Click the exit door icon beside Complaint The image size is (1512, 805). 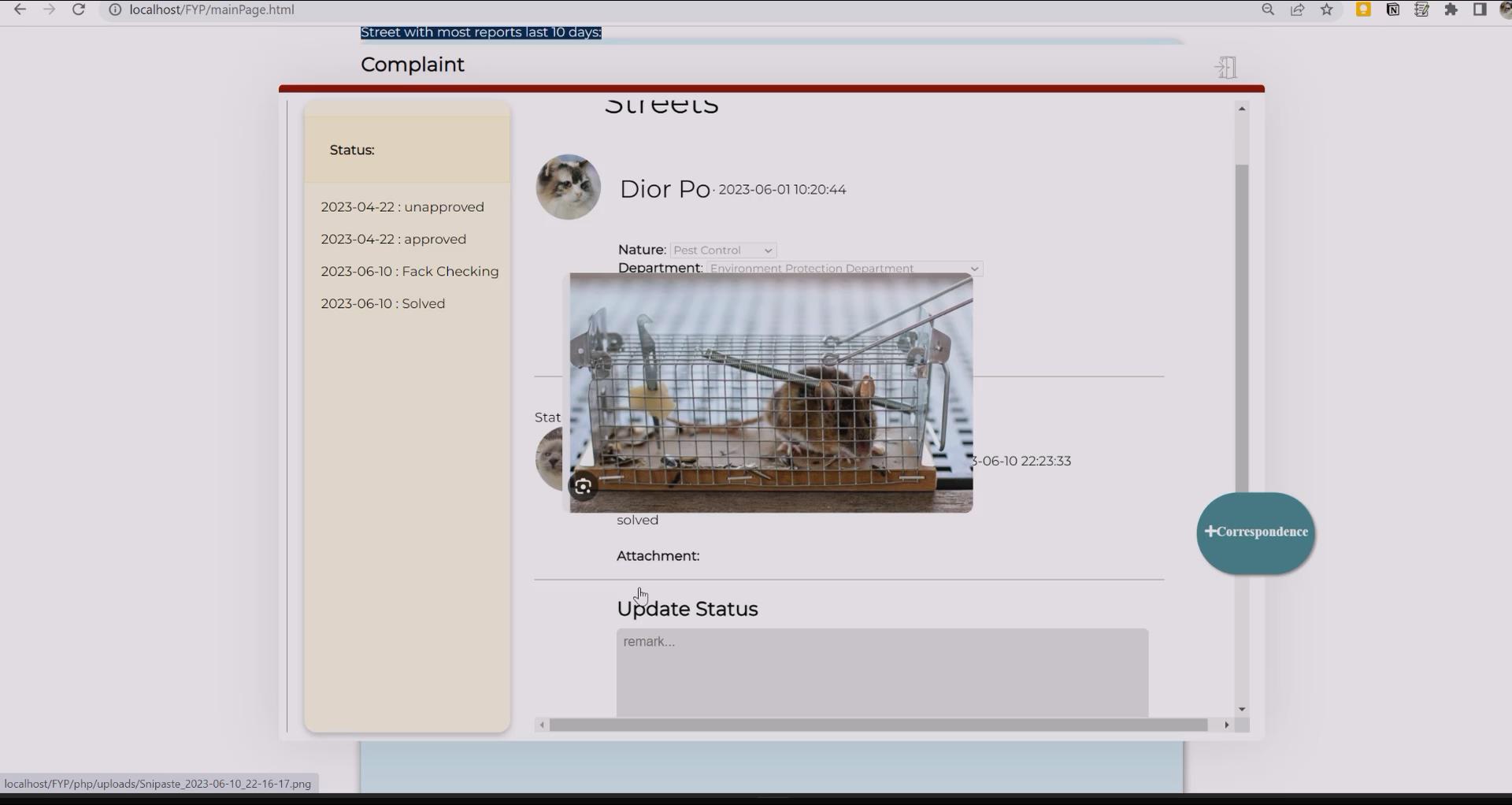1225,67
